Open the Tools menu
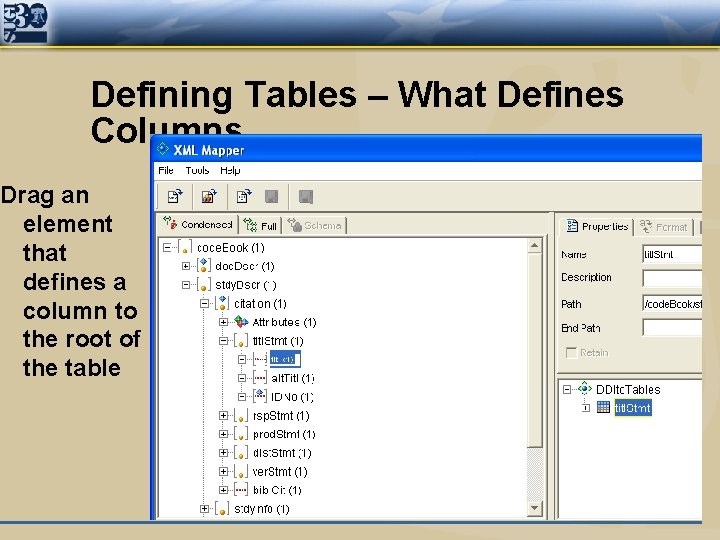Screen dimensions: 720x540 pyautogui.click(x=197, y=170)
